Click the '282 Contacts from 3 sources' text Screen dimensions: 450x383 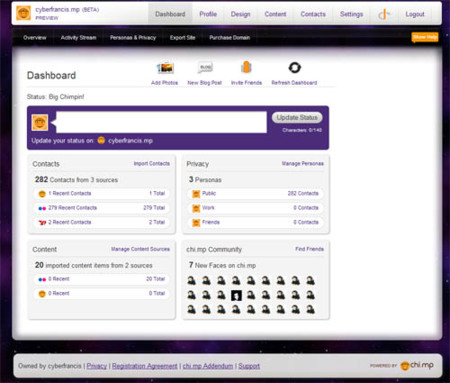[x=76, y=179]
